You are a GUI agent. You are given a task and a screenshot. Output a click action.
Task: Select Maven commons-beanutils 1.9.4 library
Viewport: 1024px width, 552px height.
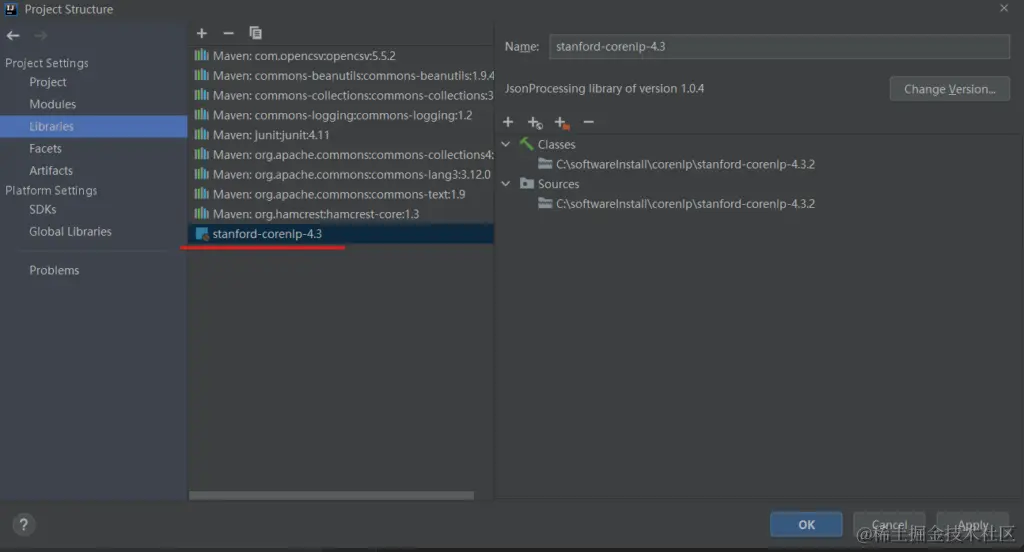341,76
